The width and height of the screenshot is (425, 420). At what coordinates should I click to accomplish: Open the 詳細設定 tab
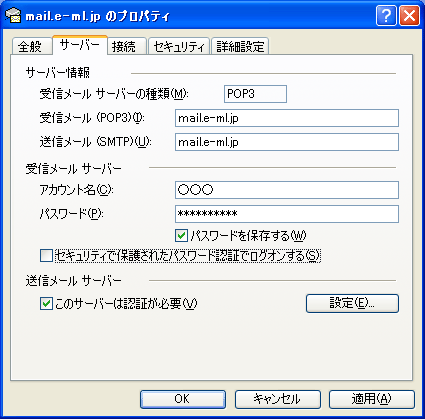pyautogui.click(x=240, y=46)
